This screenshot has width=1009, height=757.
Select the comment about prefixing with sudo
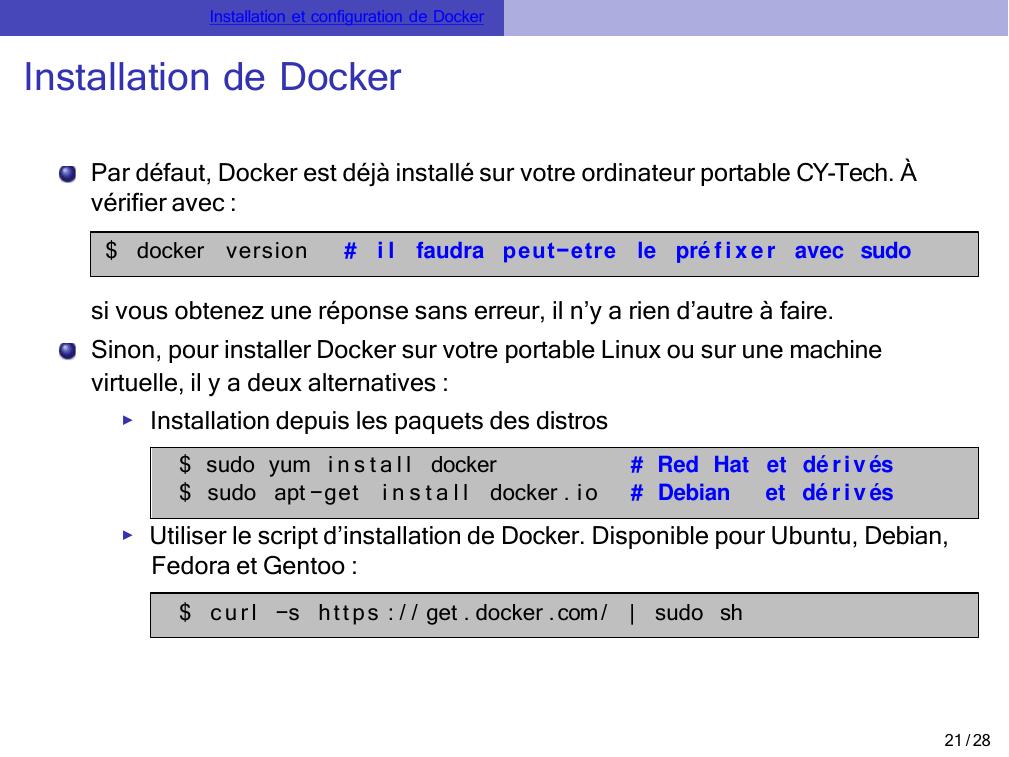pyautogui.click(x=627, y=251)
